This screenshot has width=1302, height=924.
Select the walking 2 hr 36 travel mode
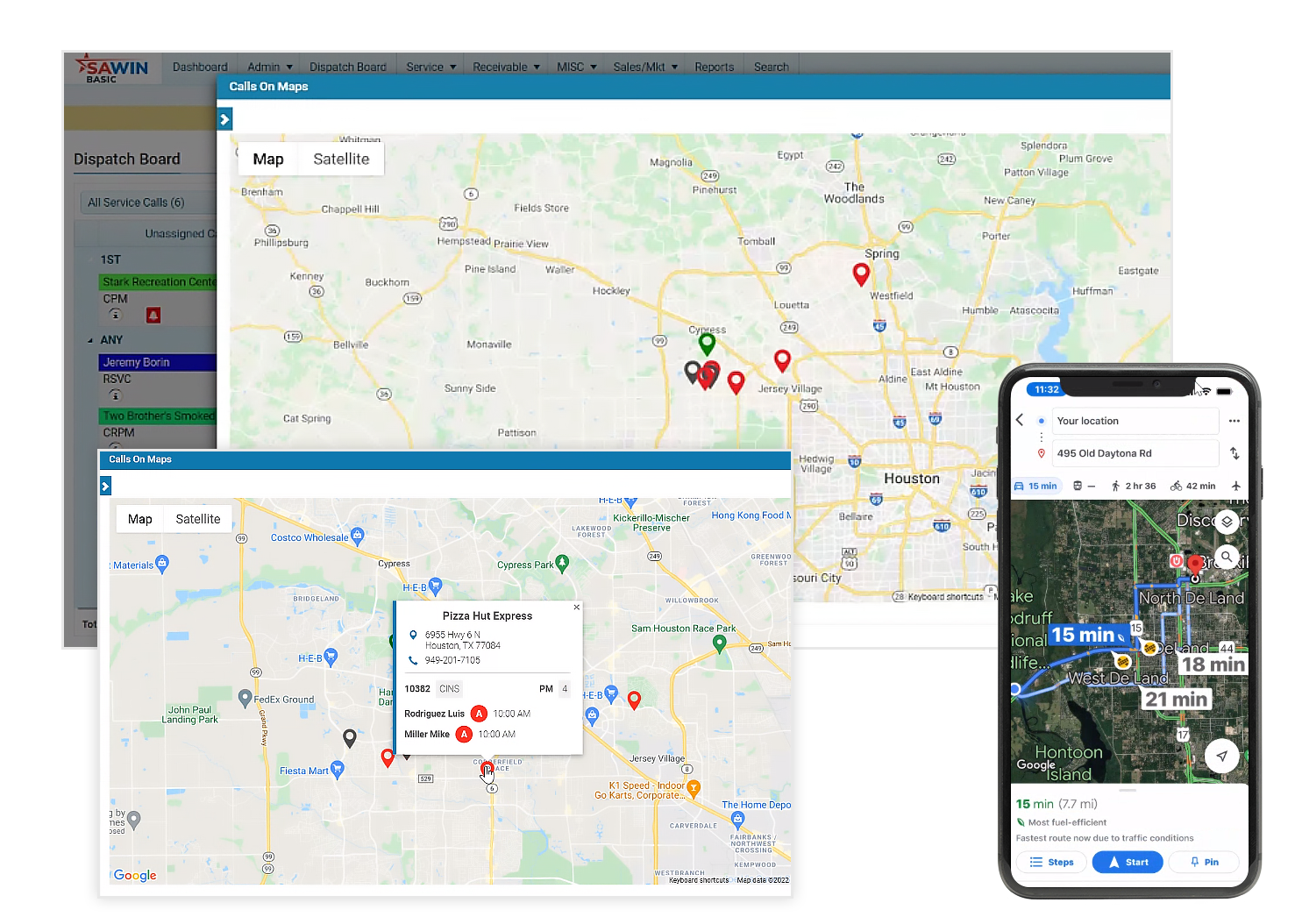click(1134, 486)
